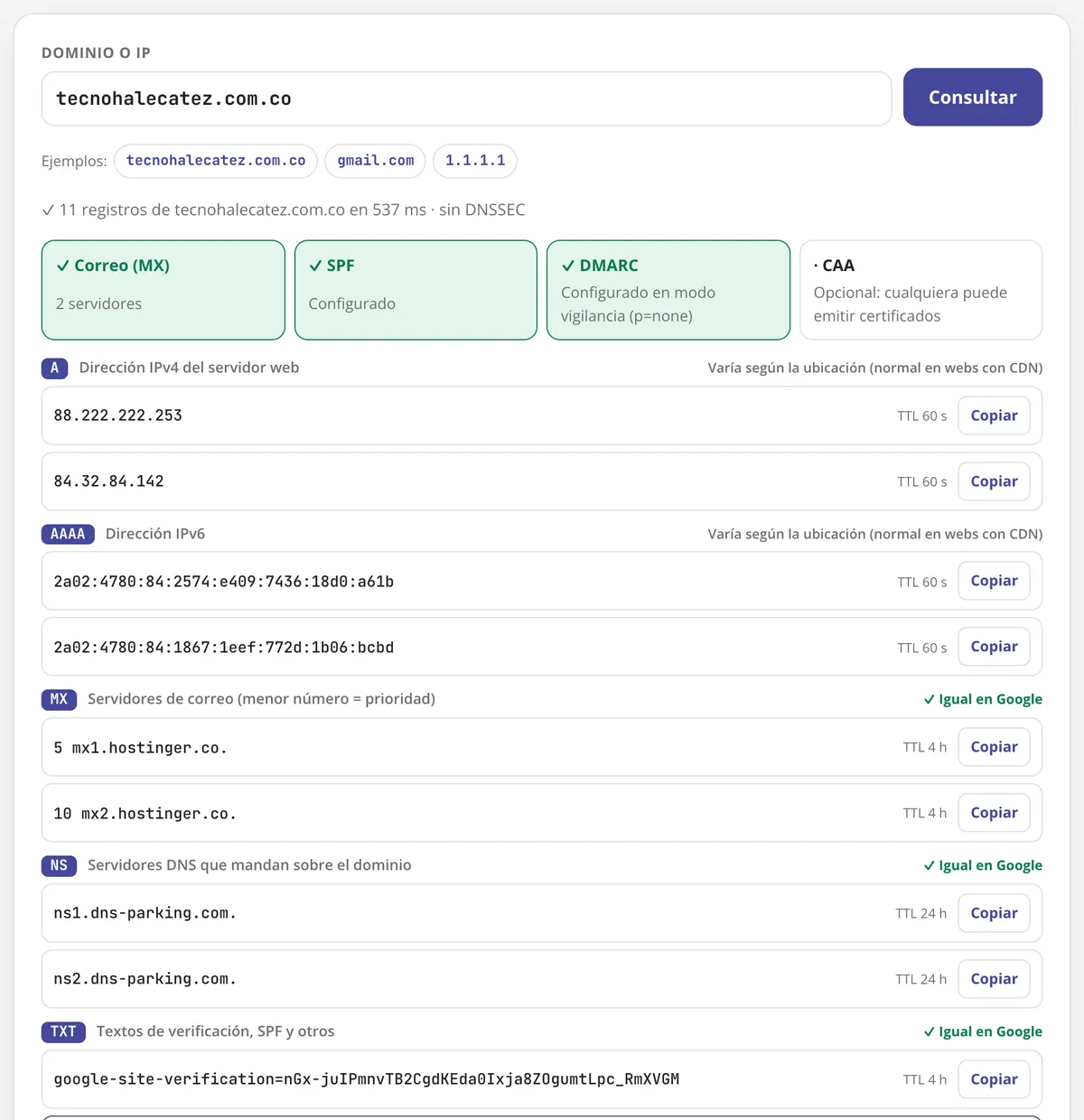The width and height of the screenshot is (1084, 1120).
Task: Copy the google-site-verification TXT record
Action: (x=994, y=1079)
